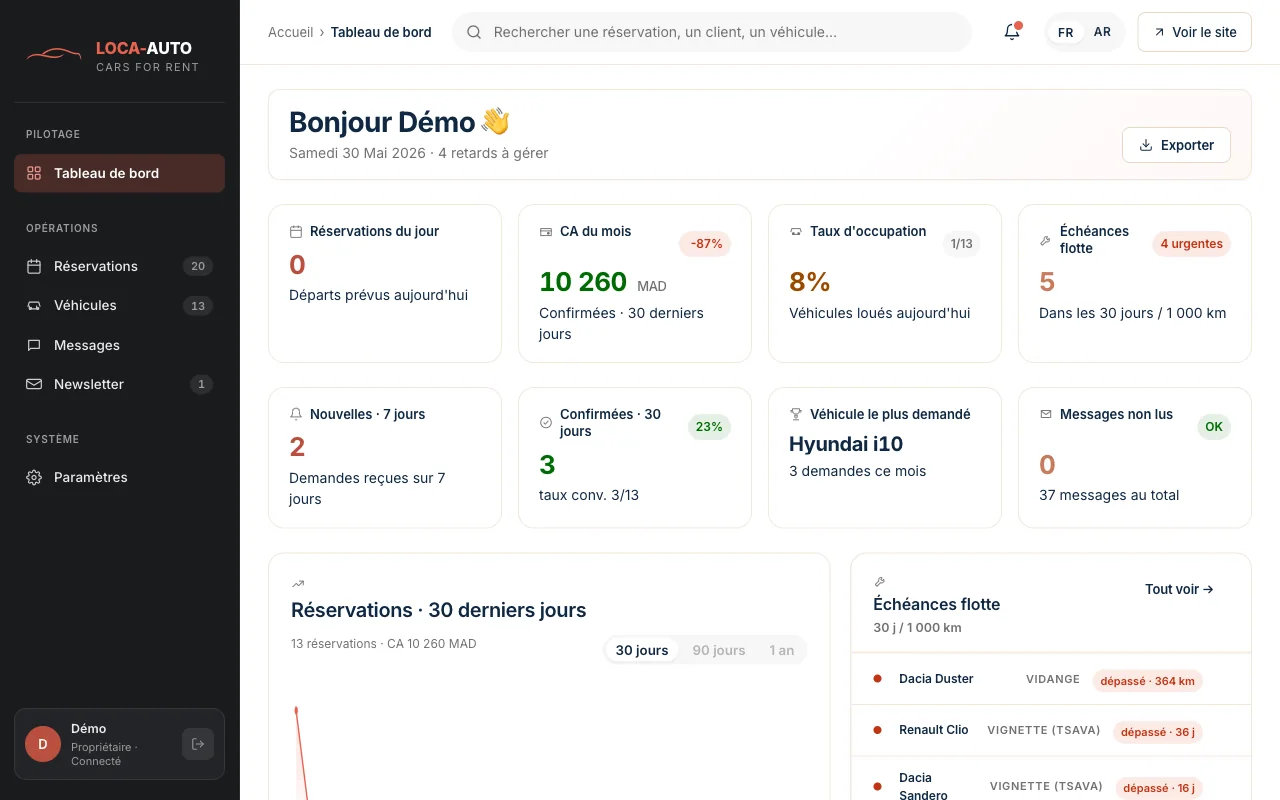This screenshot has width=1280, height=800.
Task: Click the search reservations input field
Action: [712, 32]
